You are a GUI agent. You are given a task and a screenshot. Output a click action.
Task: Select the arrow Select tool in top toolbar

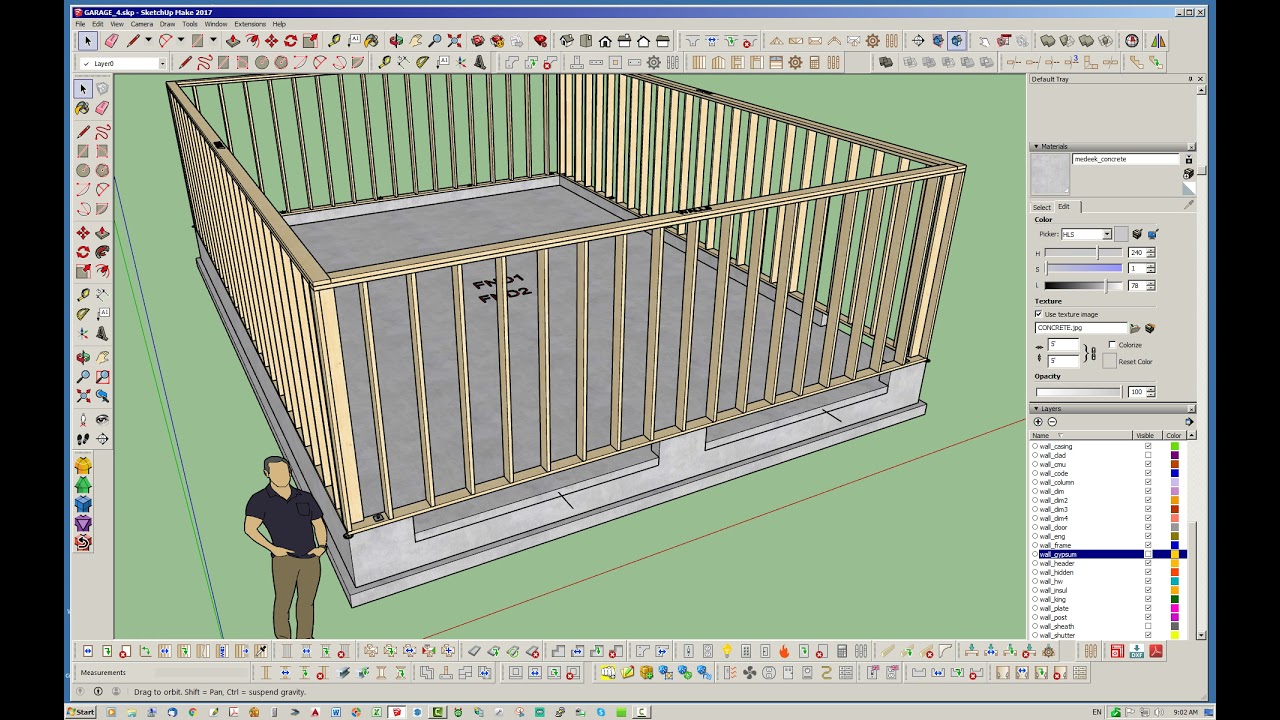tap(87, 41)
